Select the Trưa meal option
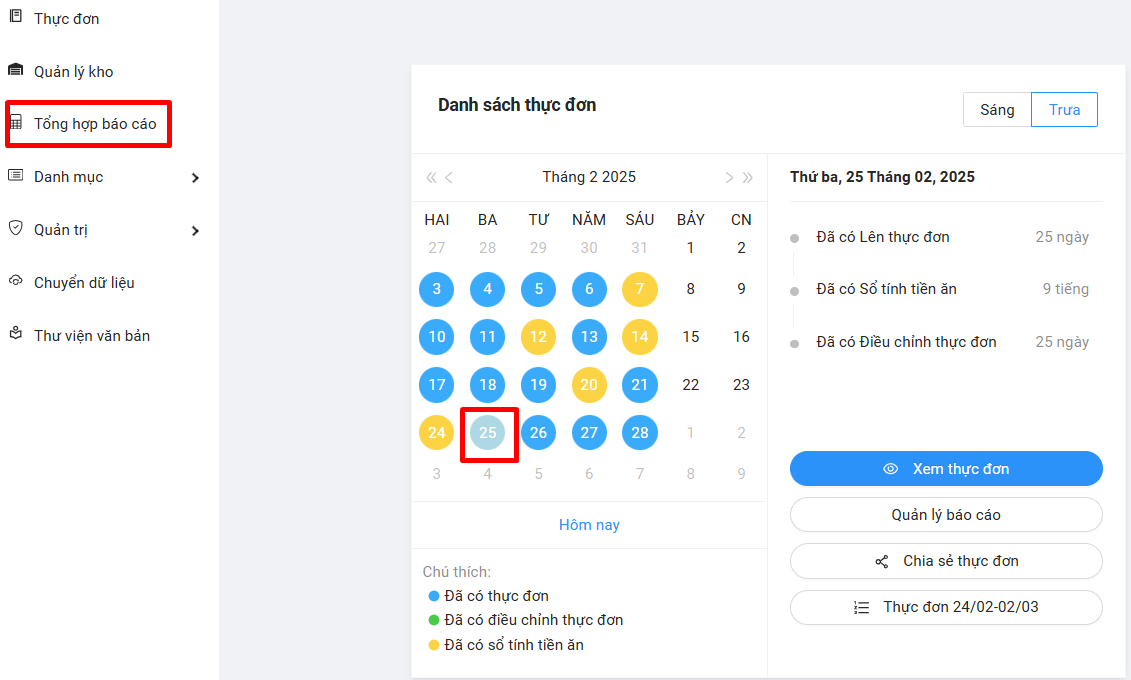 [1064, 110]
